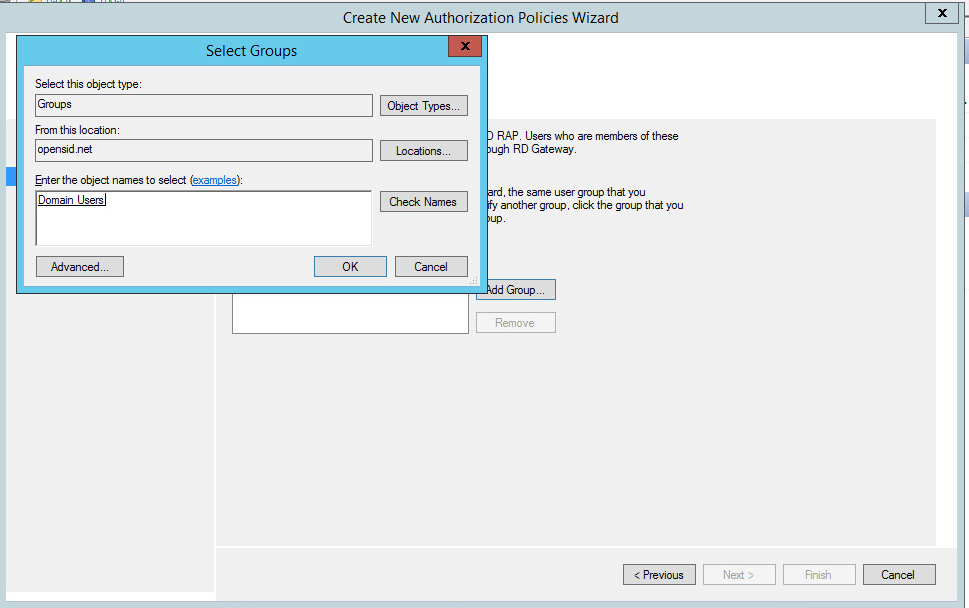Click the opensid.net location field
Screen dimensions: 969x608
pos(203,150)
